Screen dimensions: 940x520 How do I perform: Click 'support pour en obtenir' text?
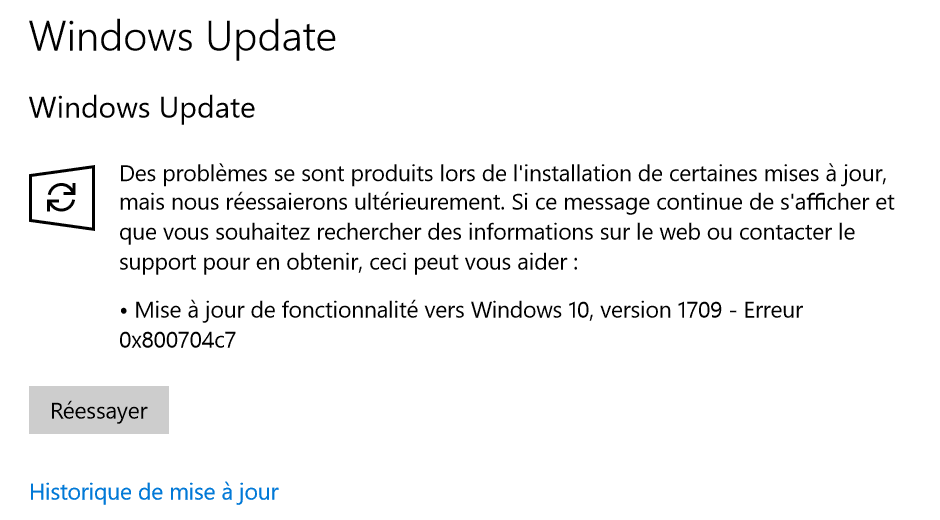coord(241,263)
